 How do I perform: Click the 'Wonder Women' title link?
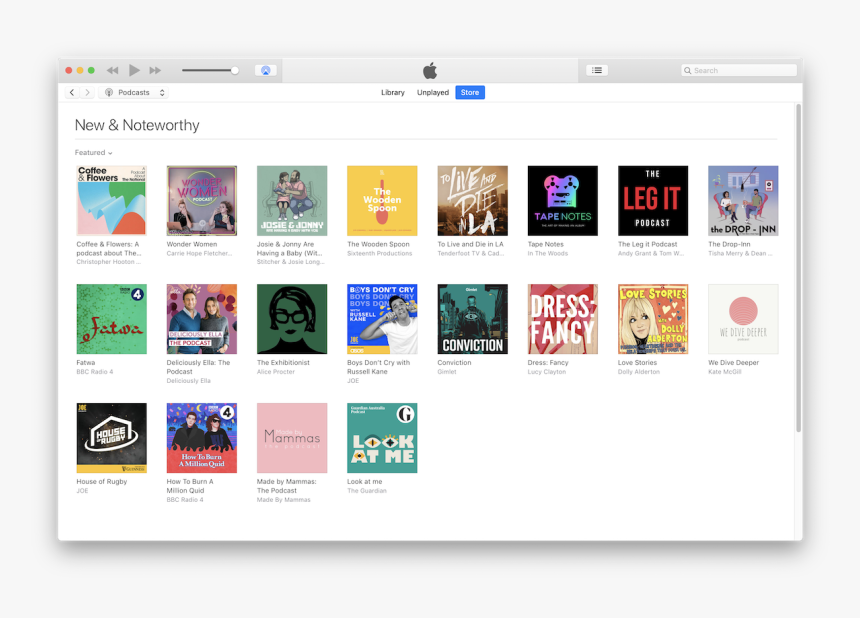[192, 245]
